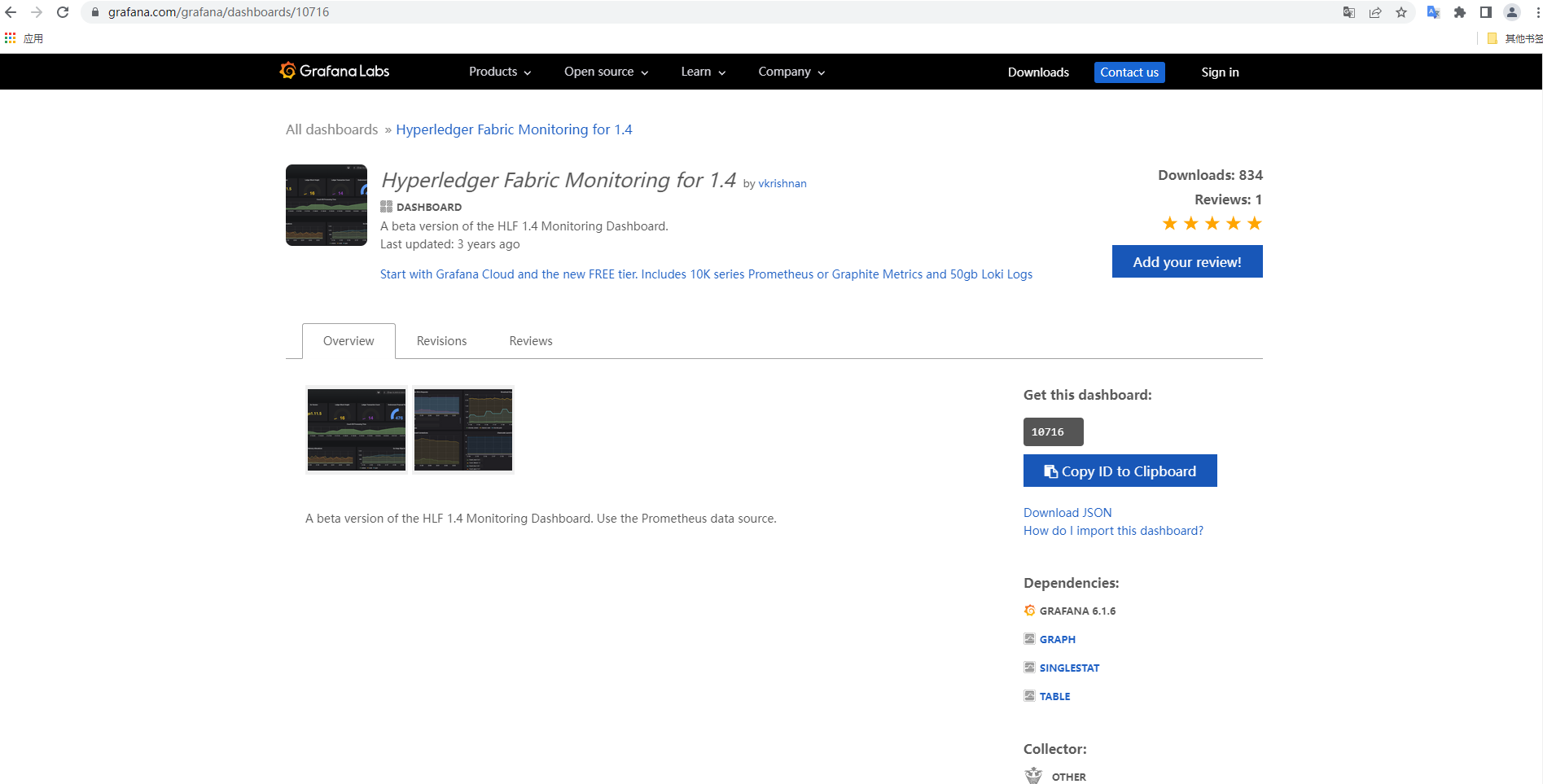This screenshot has width=1543, height=784.
Task: Click the Contact us button
Action: point(1129,72)
